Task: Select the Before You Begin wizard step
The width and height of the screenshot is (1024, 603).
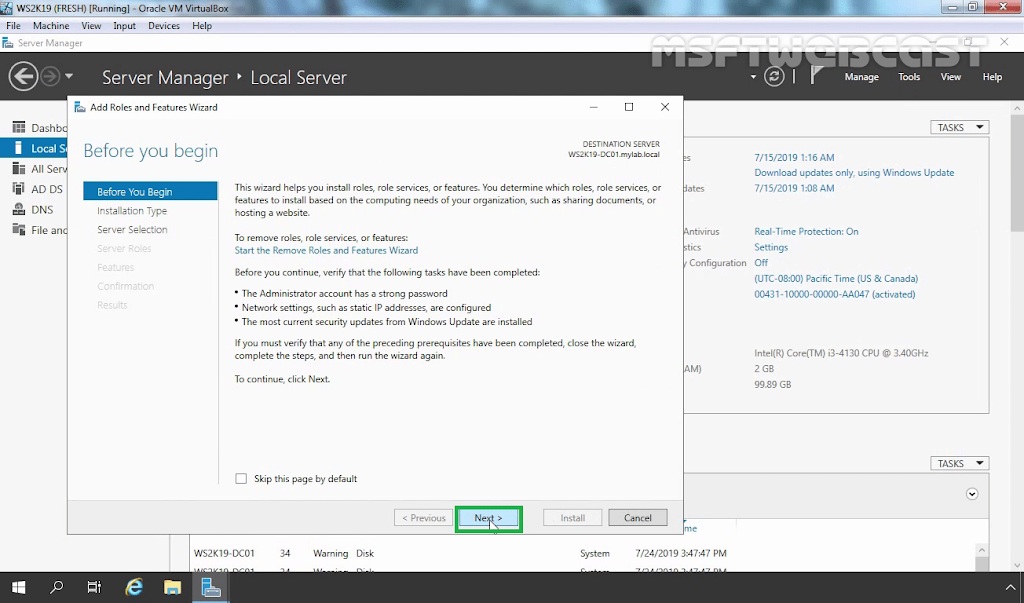Action: [x=150, y=191]
